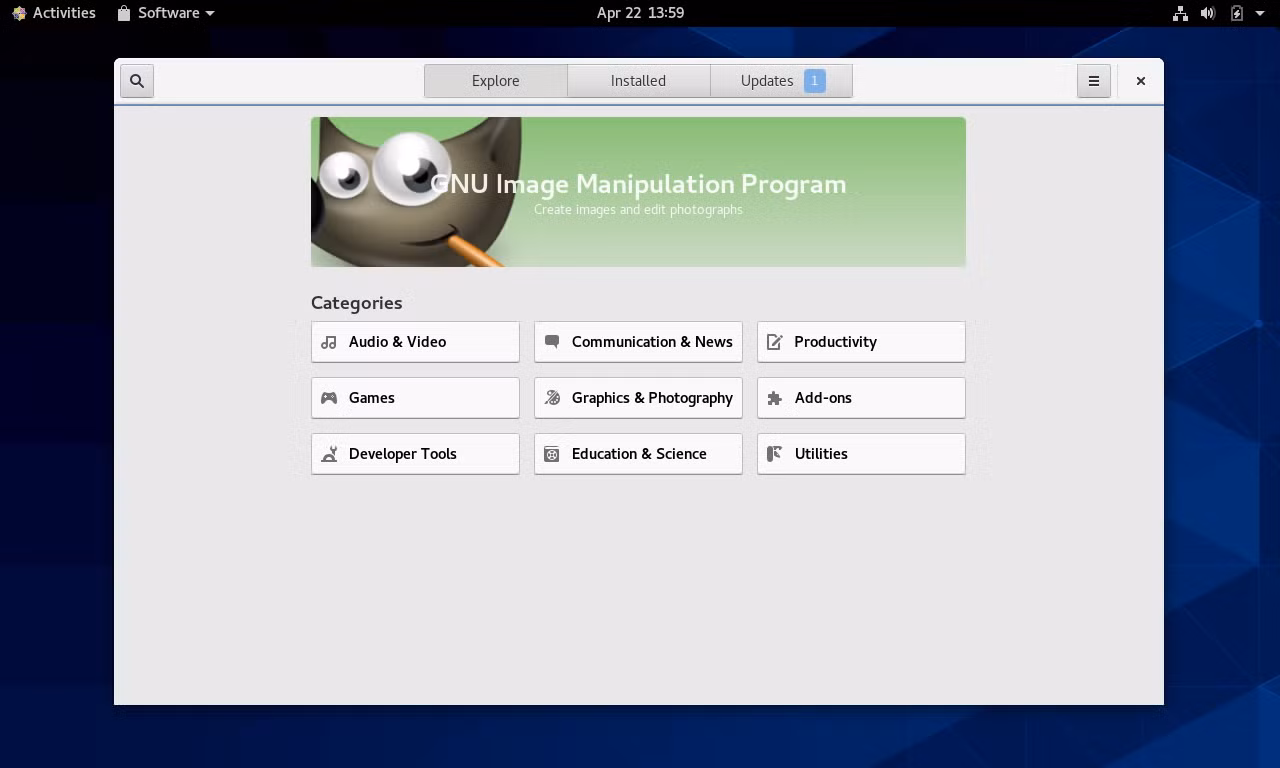Image resolution: width=1280 pixels, height=768 pixels.
Task: Switch to the Explore tab
Action: (x=496, y=81)
